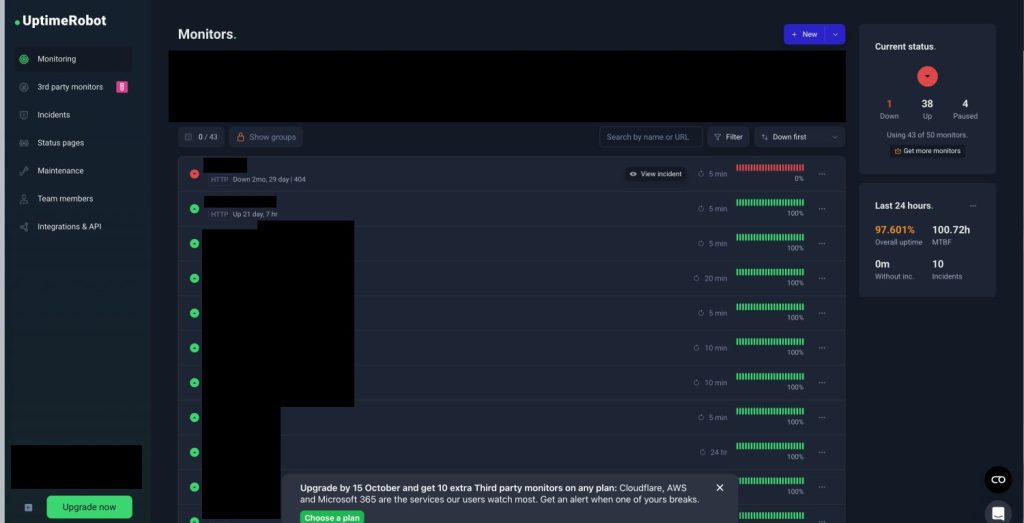The height and width of the screenshot is (523, 1024).
Task: Click View incident on the down monitor
Action: point(656,174)
